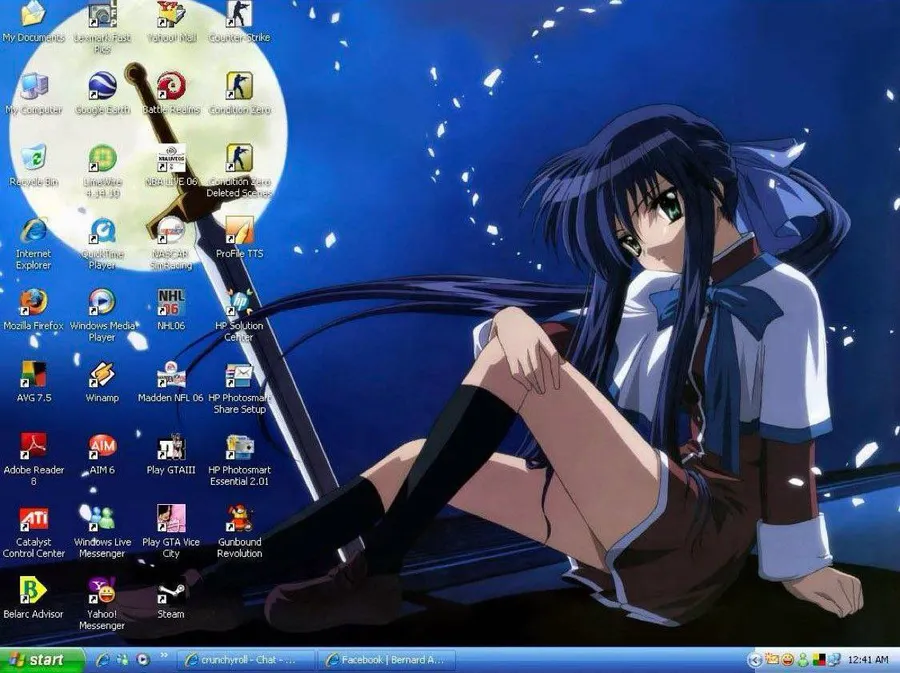Expand hidden system tray icons arrow
This screenshot has height=673, width=900.
point(755,661)
